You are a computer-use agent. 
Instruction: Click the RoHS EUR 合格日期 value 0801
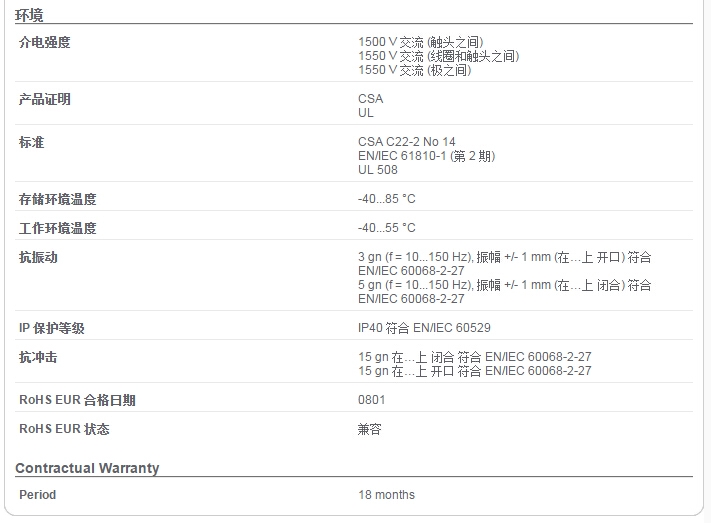pos(371,400)
